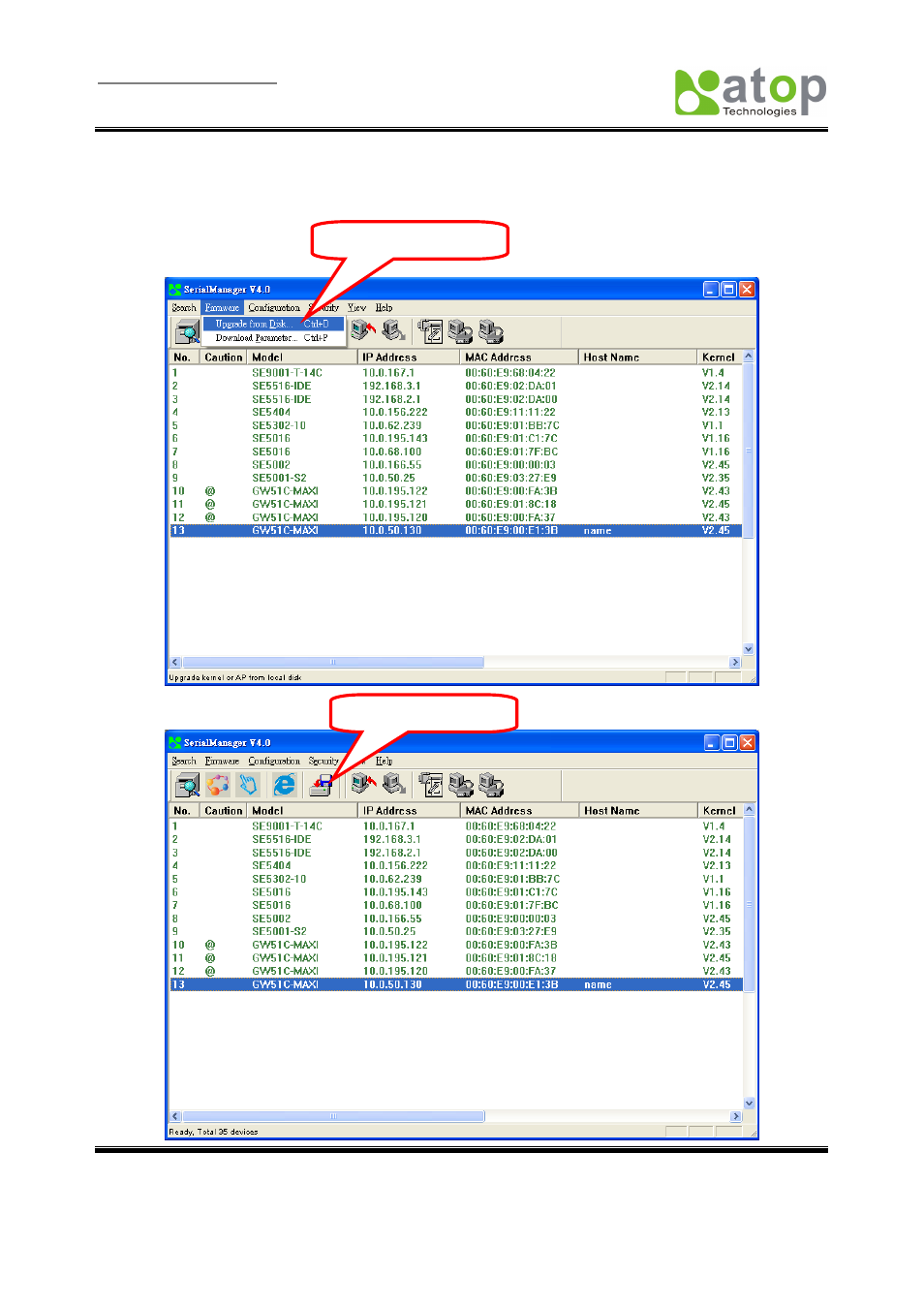Choose Download Parameter in Firmware menu
The width and height of the screenshot is (924, 1308).
tap(272, 338)
